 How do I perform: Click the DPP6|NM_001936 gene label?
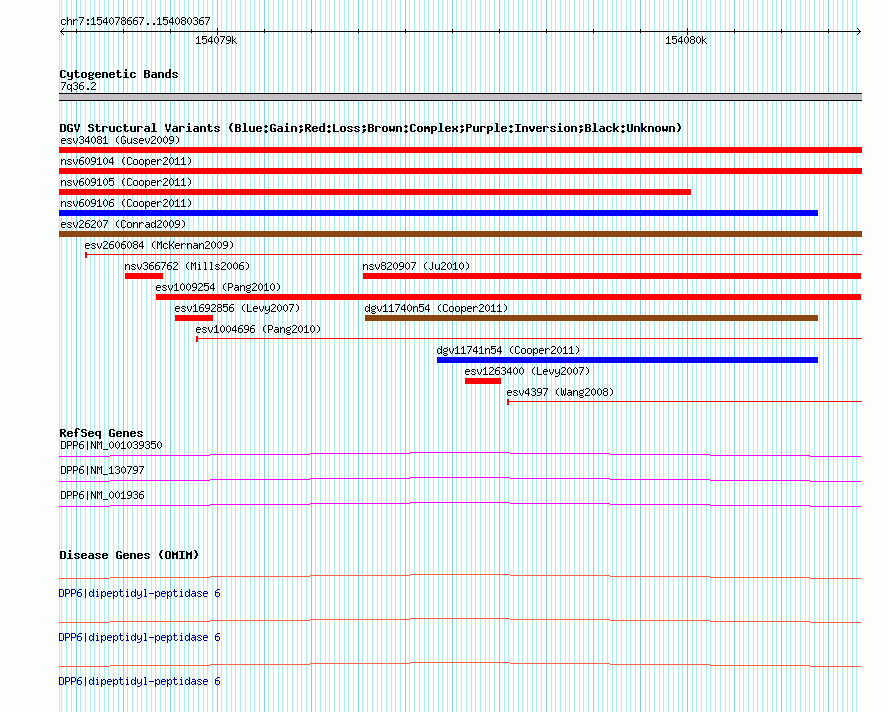pos(102,495)
